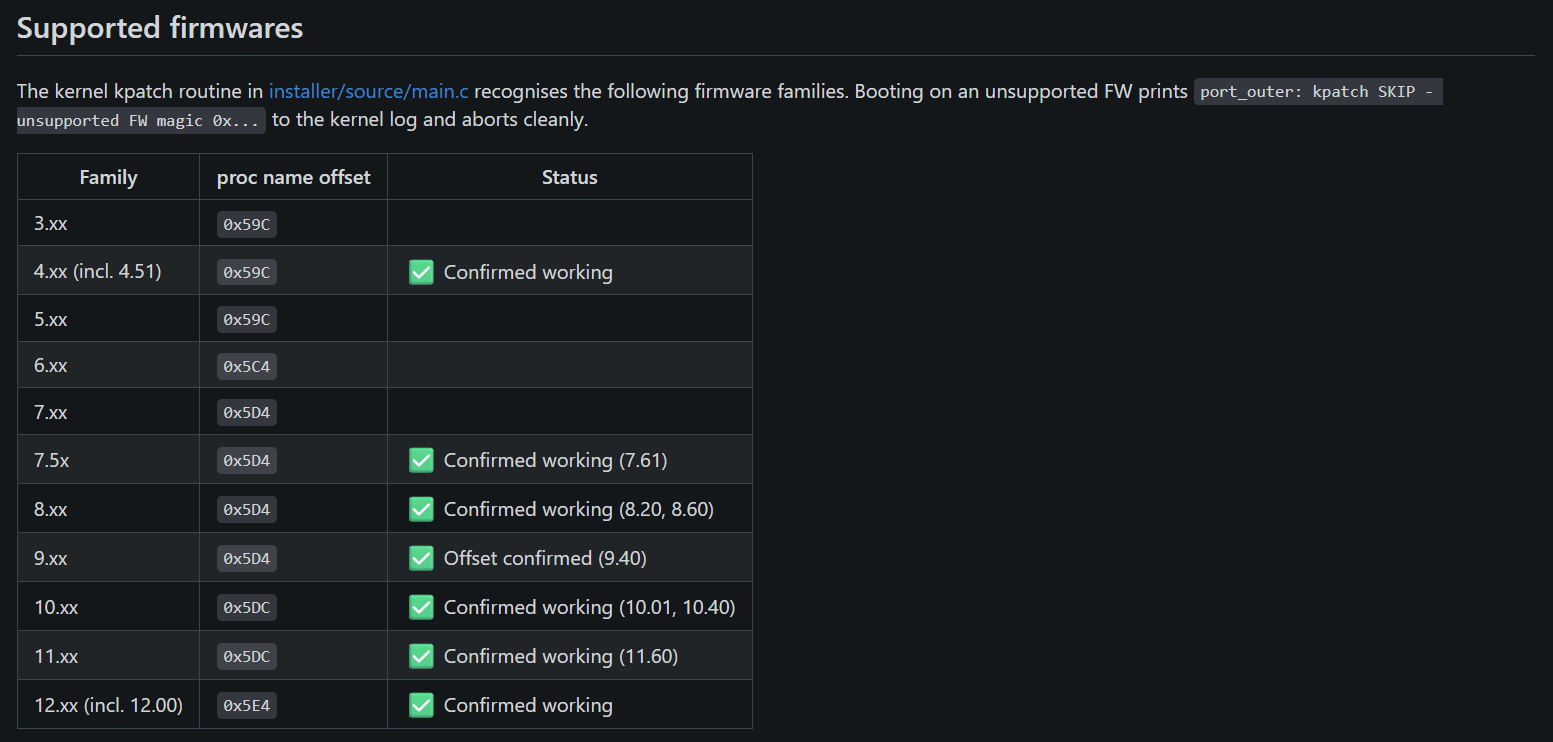Open the installer/source/main.c link
The image size is (1553, 742).
tap(369, 92)
